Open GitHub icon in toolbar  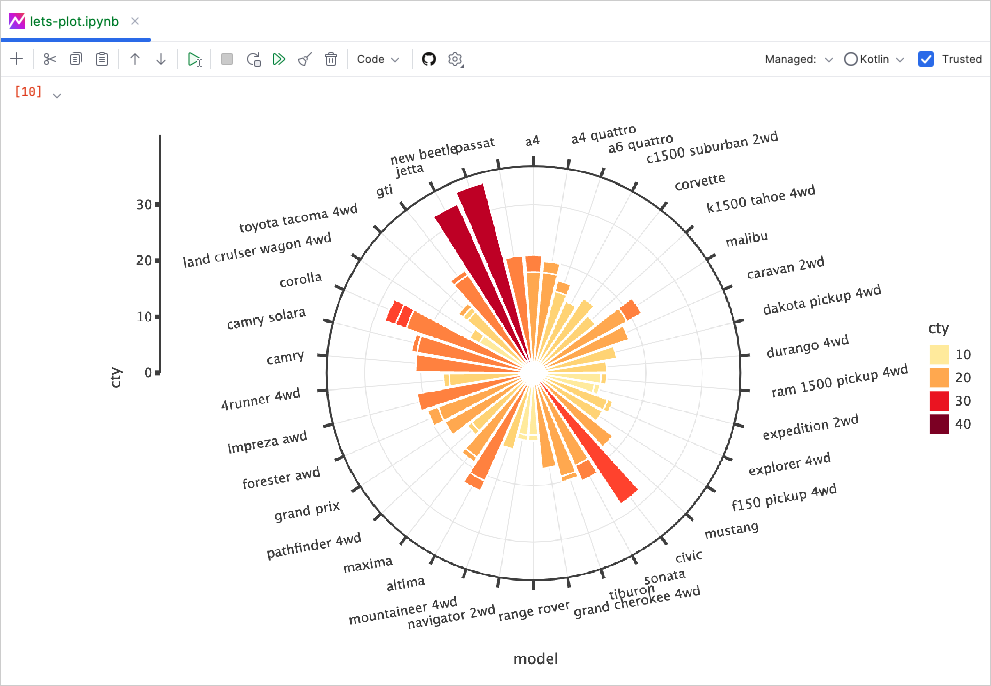(429, 59)
